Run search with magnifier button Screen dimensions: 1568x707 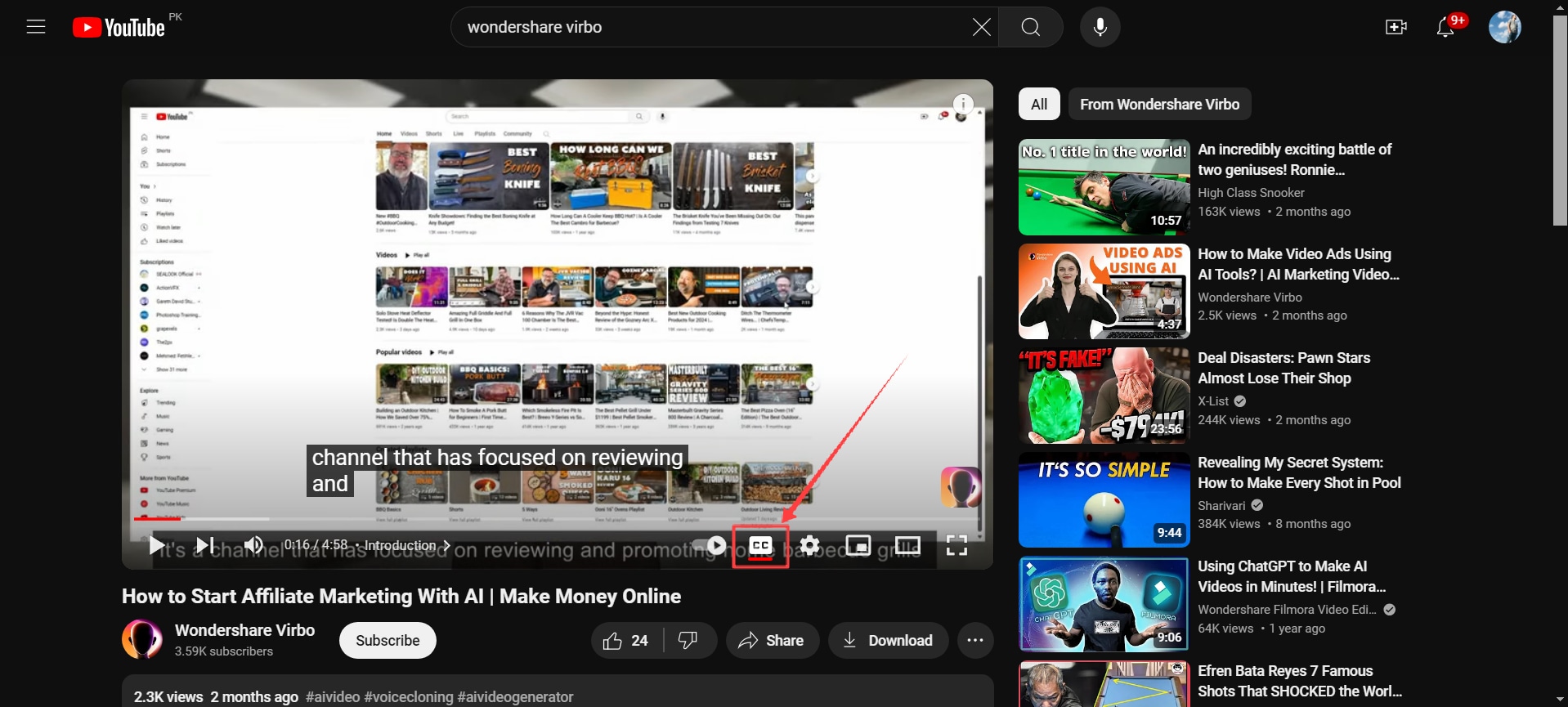[x=1031, y=27]
